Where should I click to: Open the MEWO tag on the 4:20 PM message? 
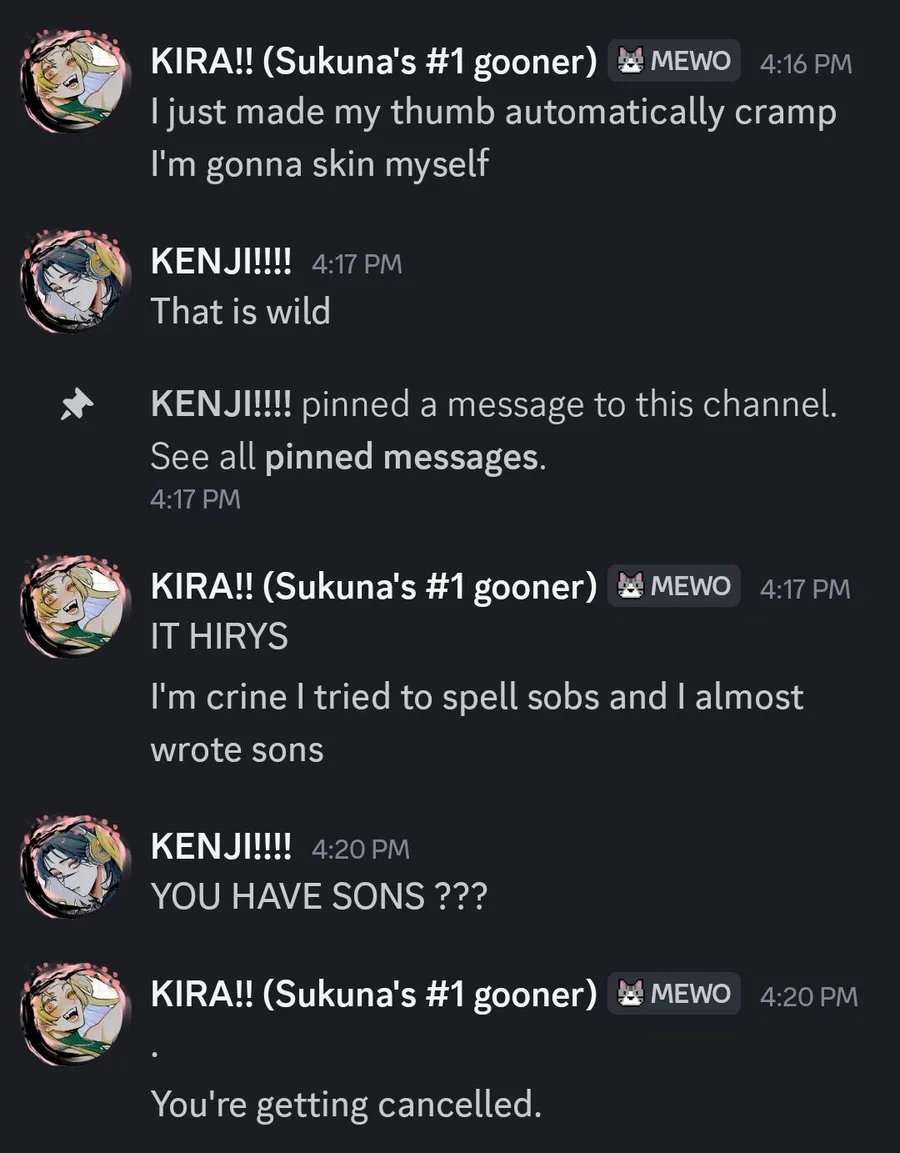click(x=674, y=994)
